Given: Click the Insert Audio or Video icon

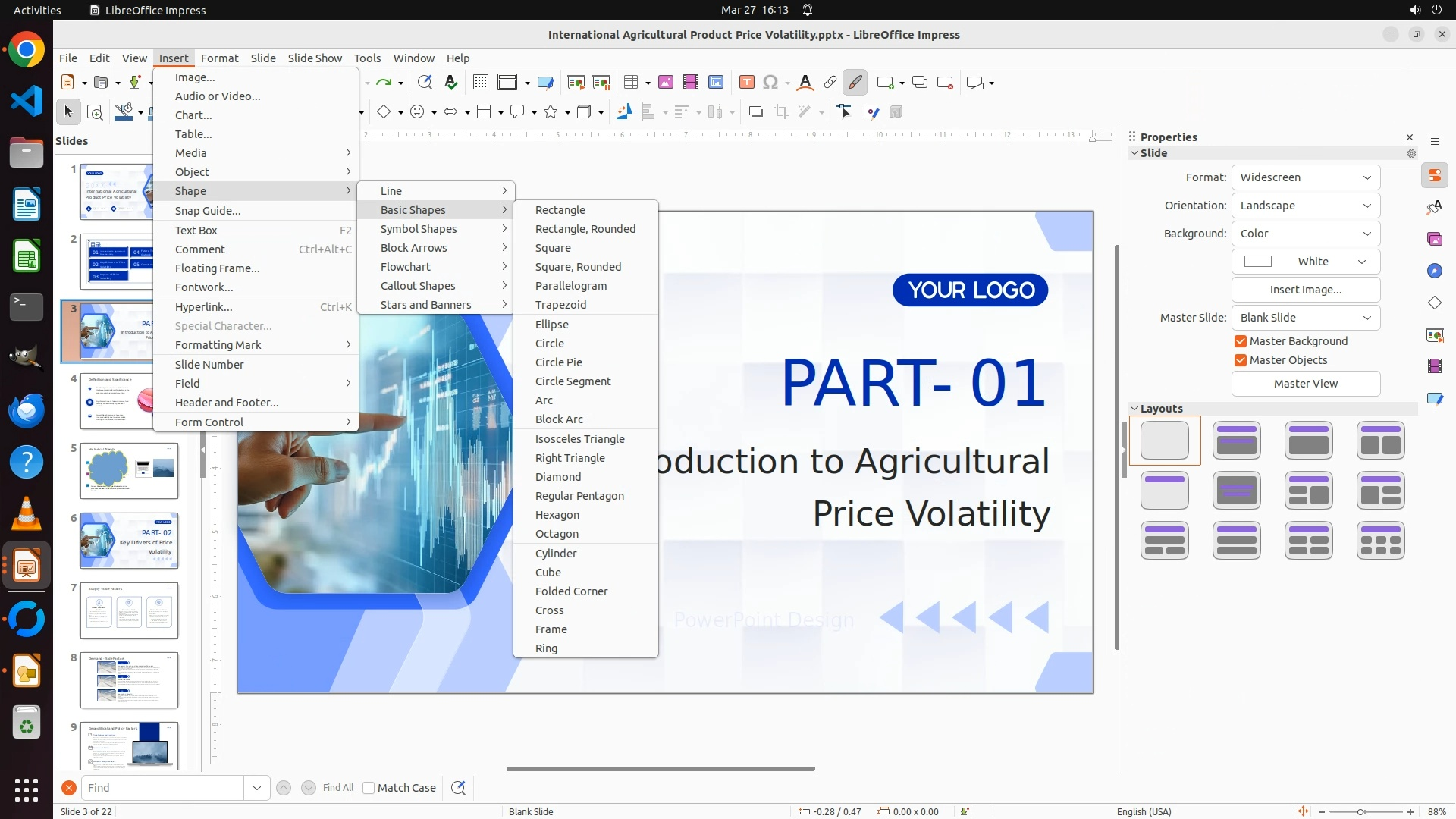Looking at the screenshot, I should [691, 83].
